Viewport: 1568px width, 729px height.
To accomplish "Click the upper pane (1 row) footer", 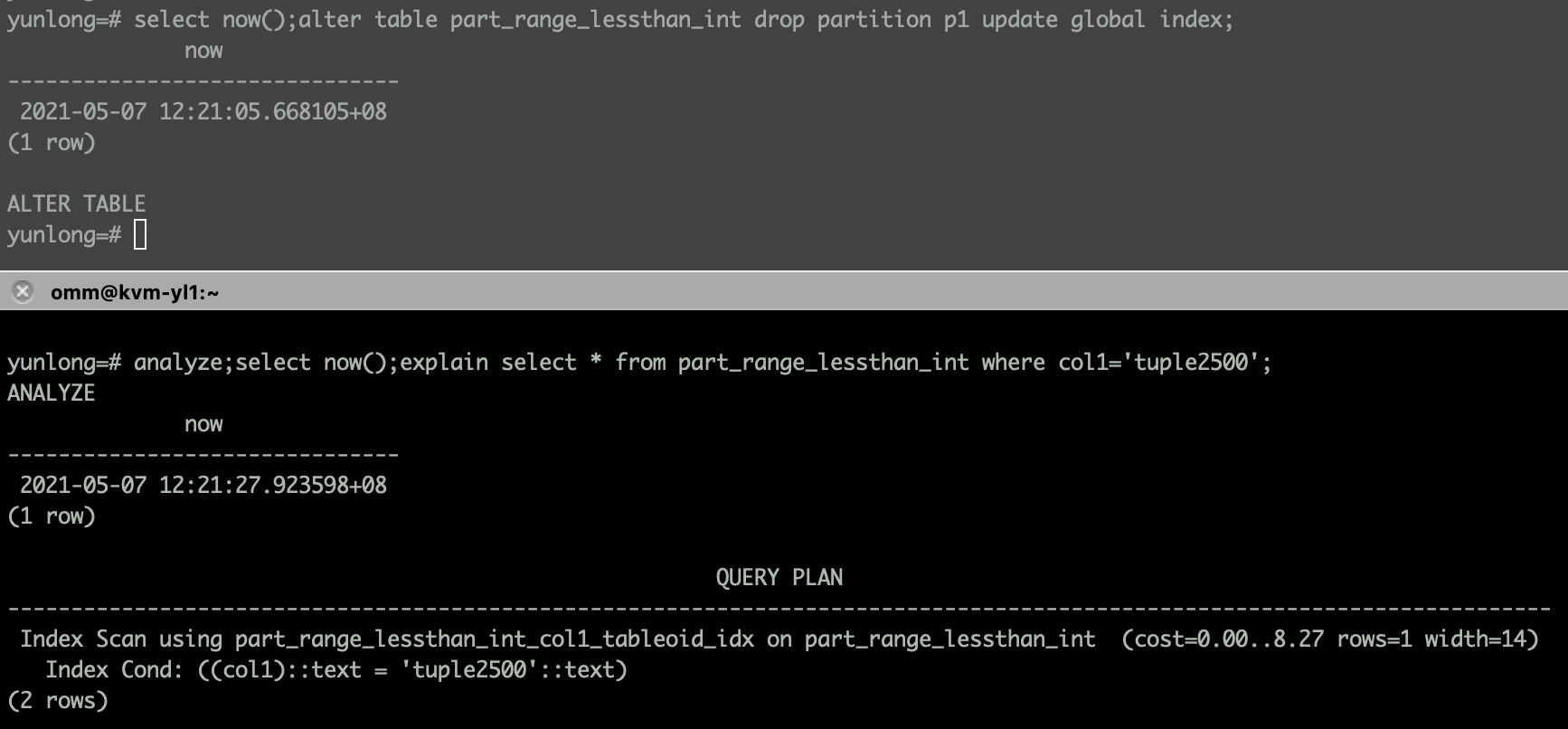I will (x=52, y=142).
